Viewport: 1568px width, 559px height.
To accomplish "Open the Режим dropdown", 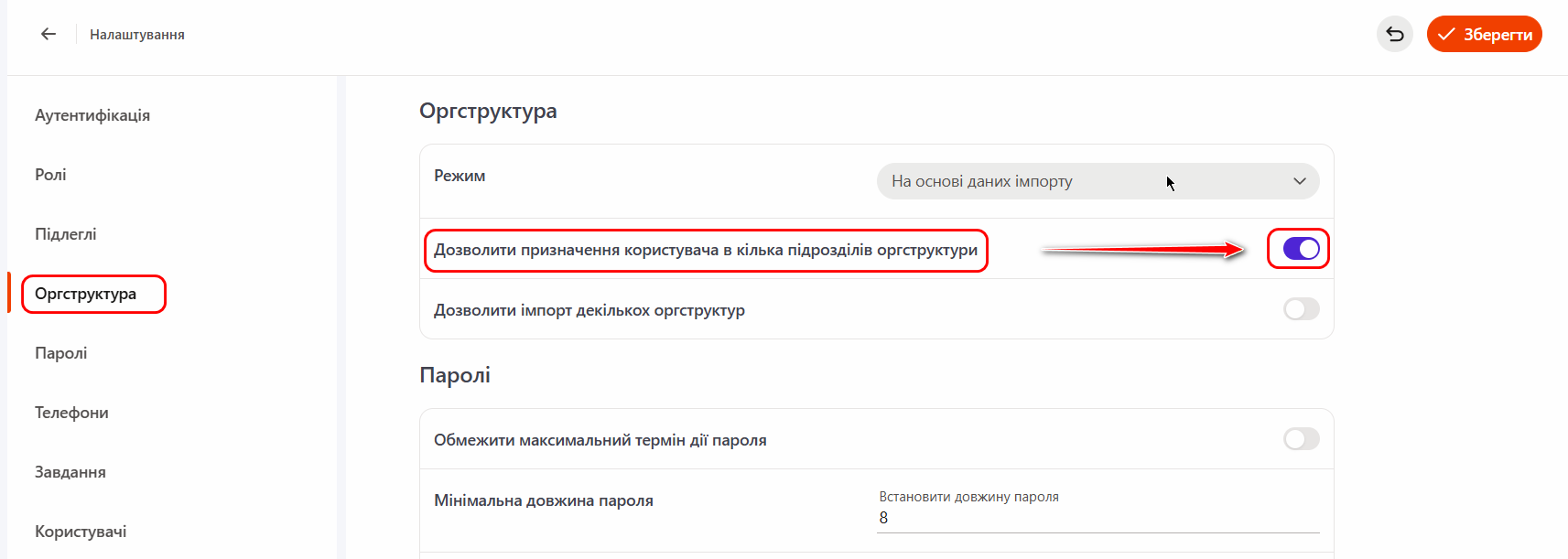I will pos(1097,181).
